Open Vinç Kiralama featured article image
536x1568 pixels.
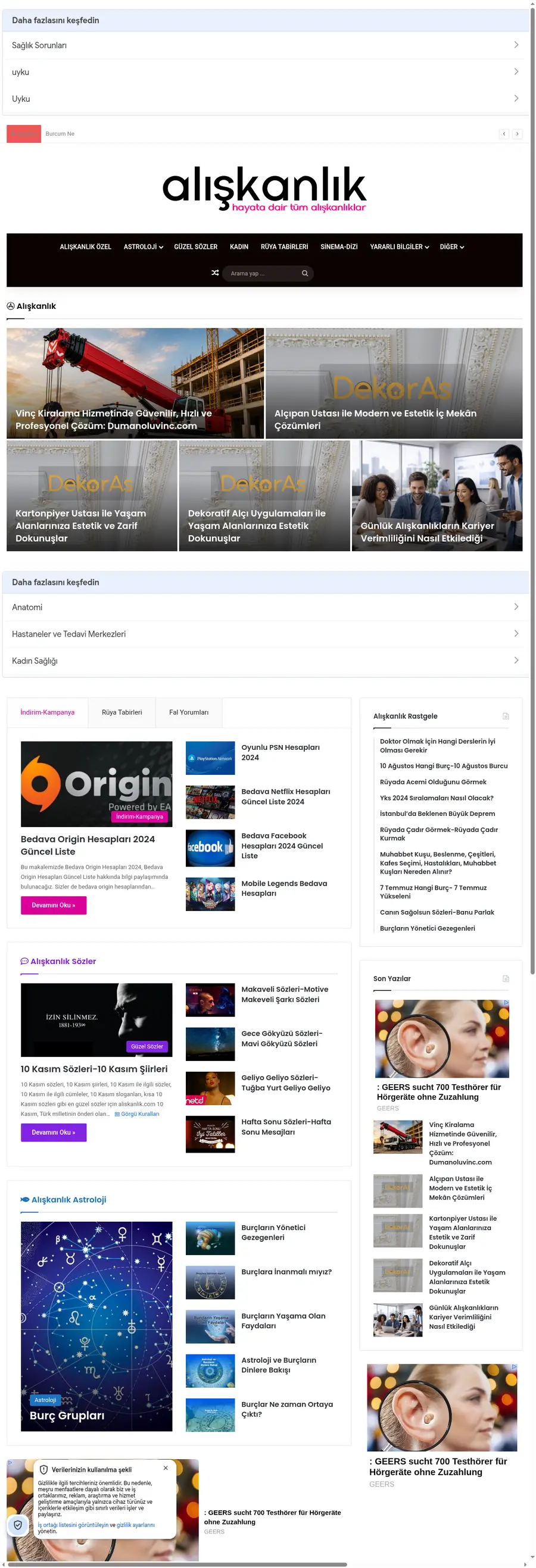tap(135, 383)
